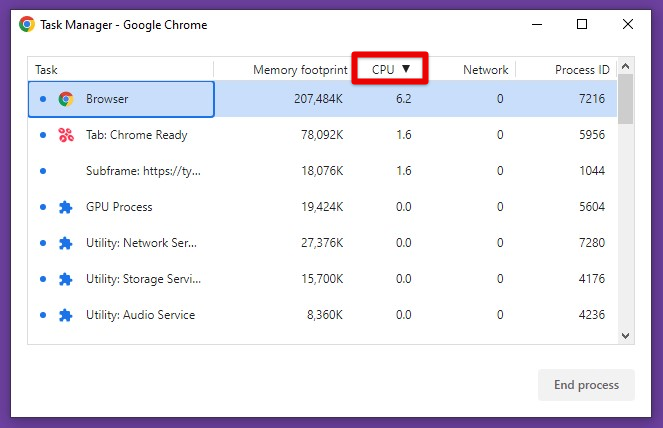The height and width of the screenshot is (428, 663).
Task: Click the End process button
Action: coord(586,385)
